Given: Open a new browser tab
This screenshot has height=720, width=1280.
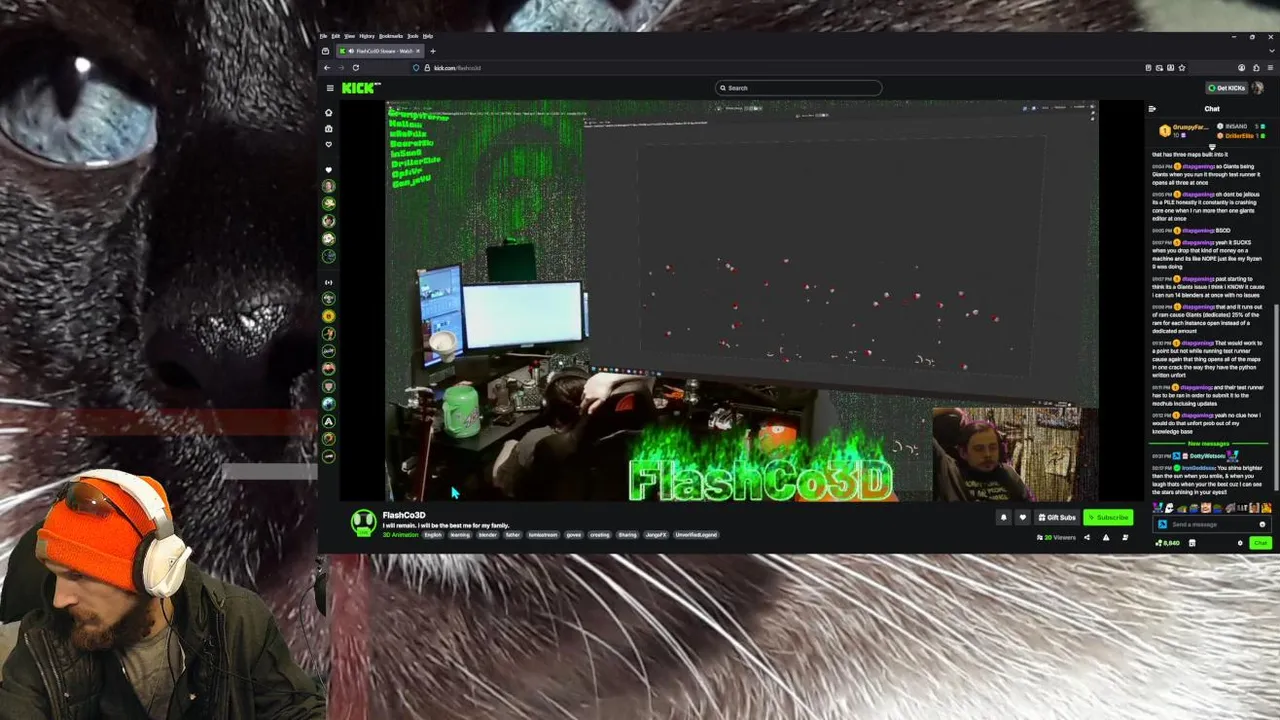Looking at the screenshot, I should tap(432, 51).
